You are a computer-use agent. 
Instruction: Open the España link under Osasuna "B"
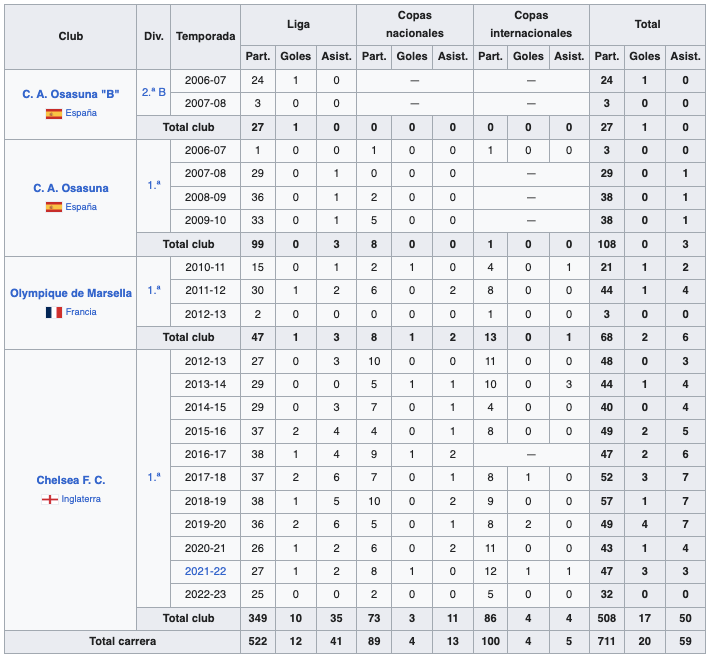[81, 114]
